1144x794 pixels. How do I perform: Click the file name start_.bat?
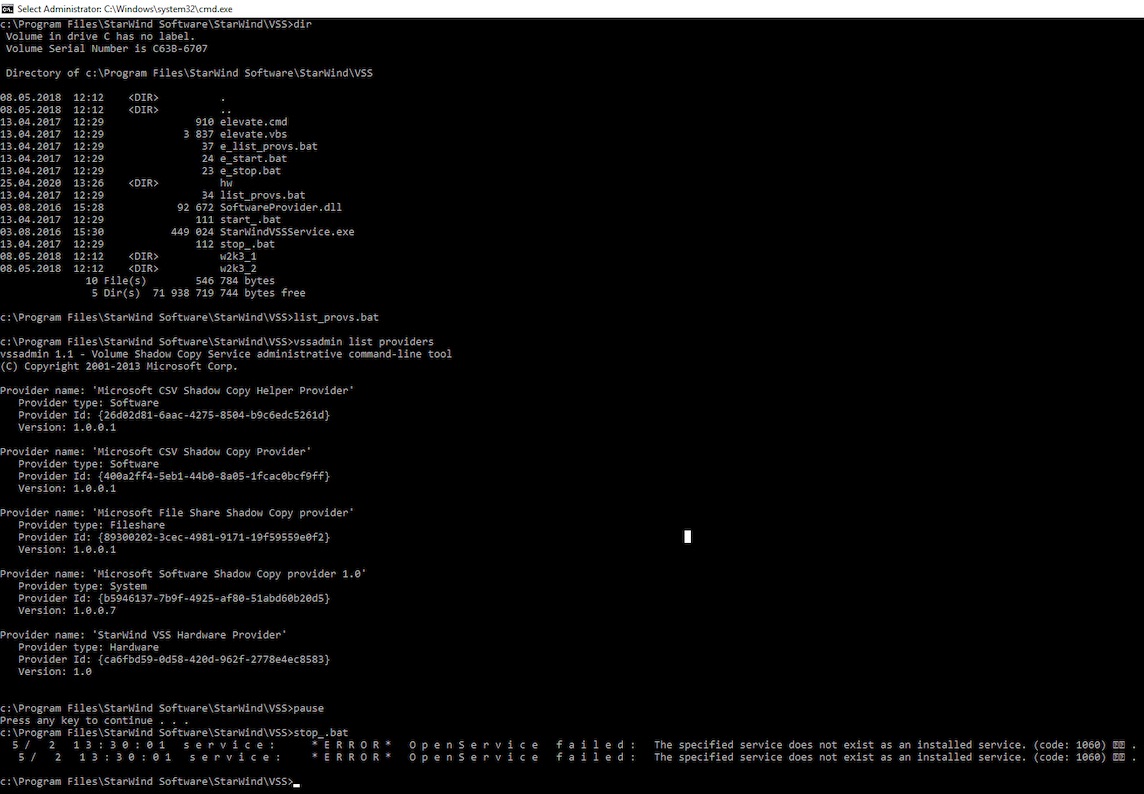click(250, 220)
